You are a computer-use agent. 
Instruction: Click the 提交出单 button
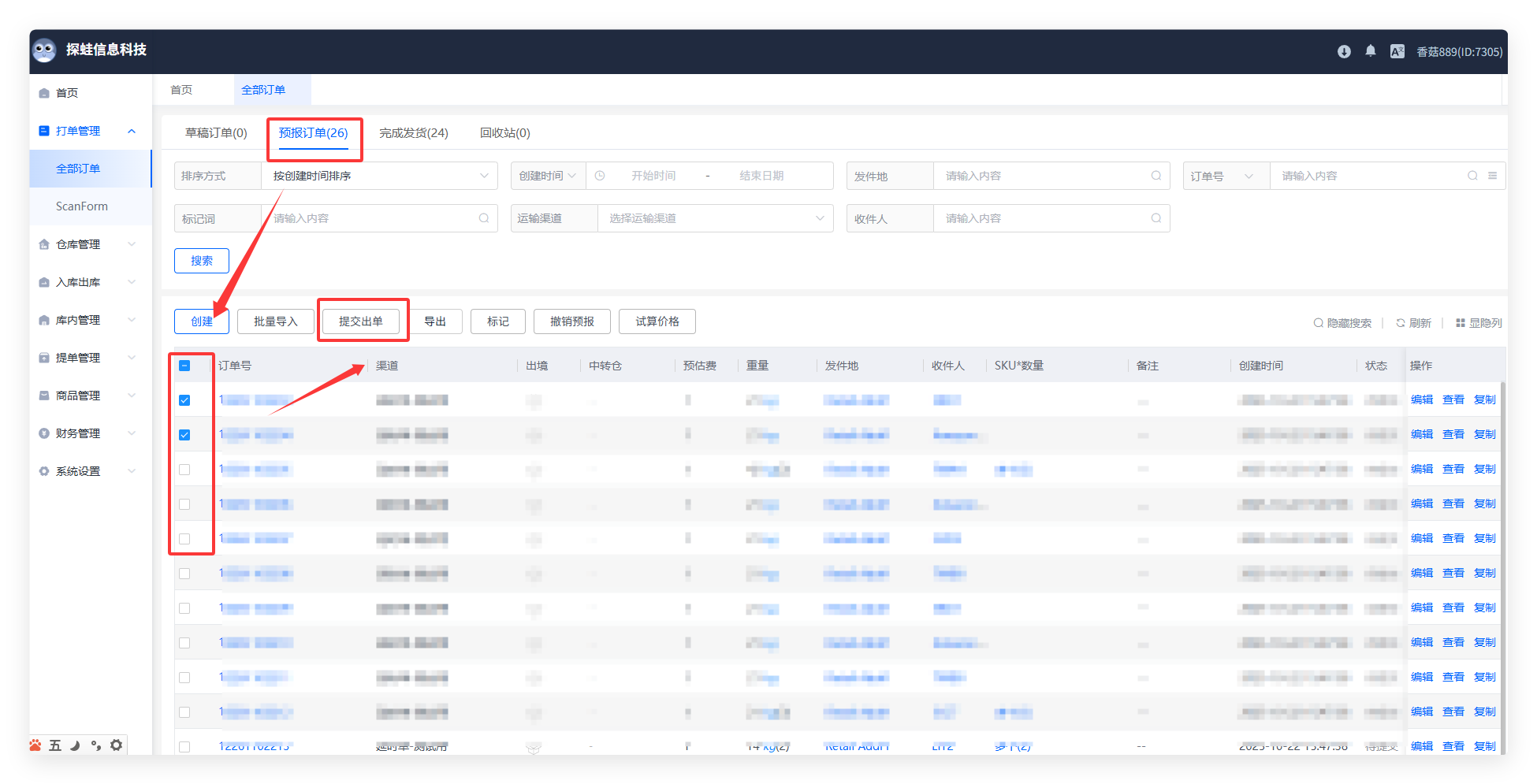click(x=361, y=321)
